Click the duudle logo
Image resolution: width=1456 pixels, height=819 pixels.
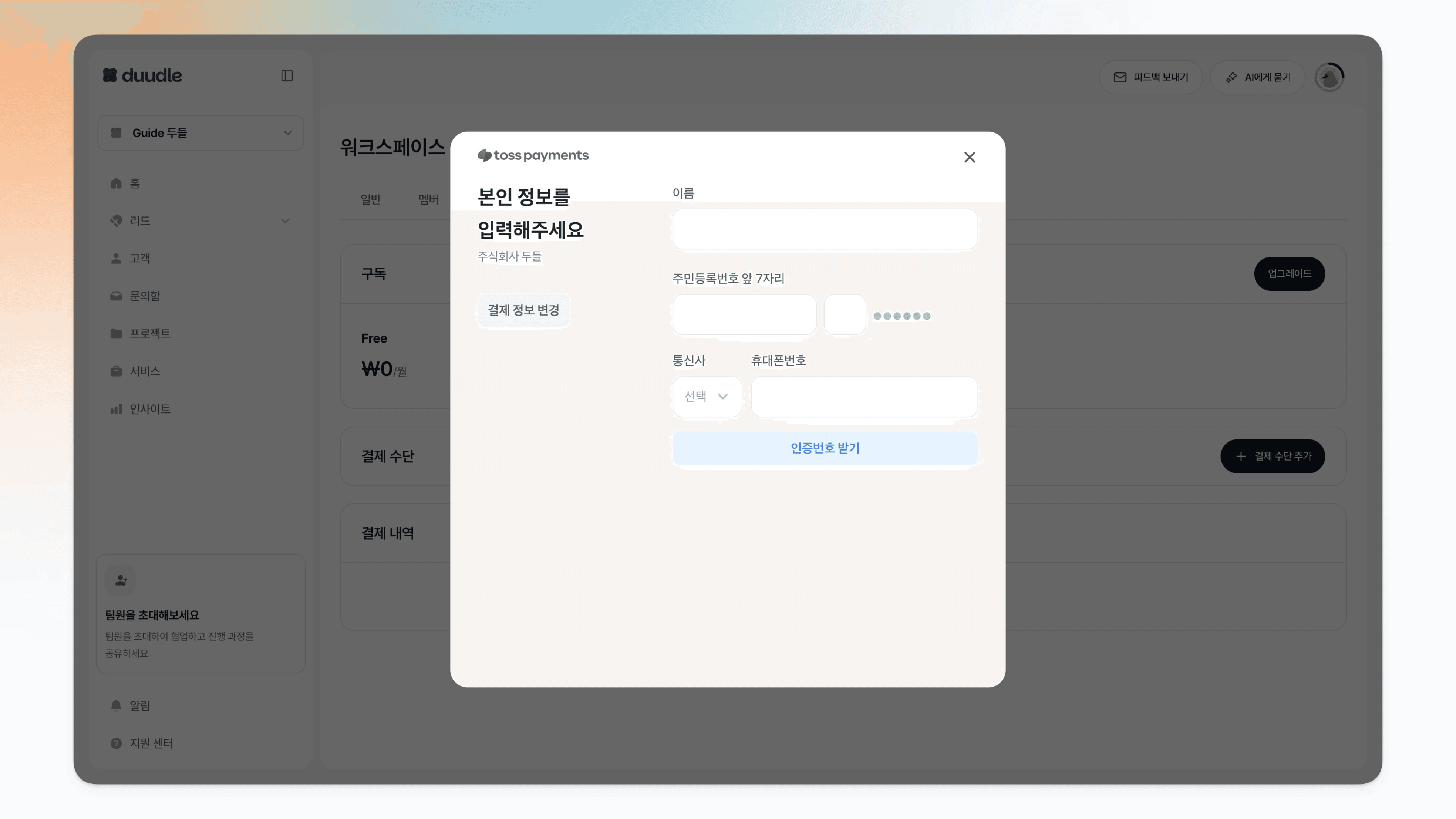pyautogui.click(x=143, y=75)
